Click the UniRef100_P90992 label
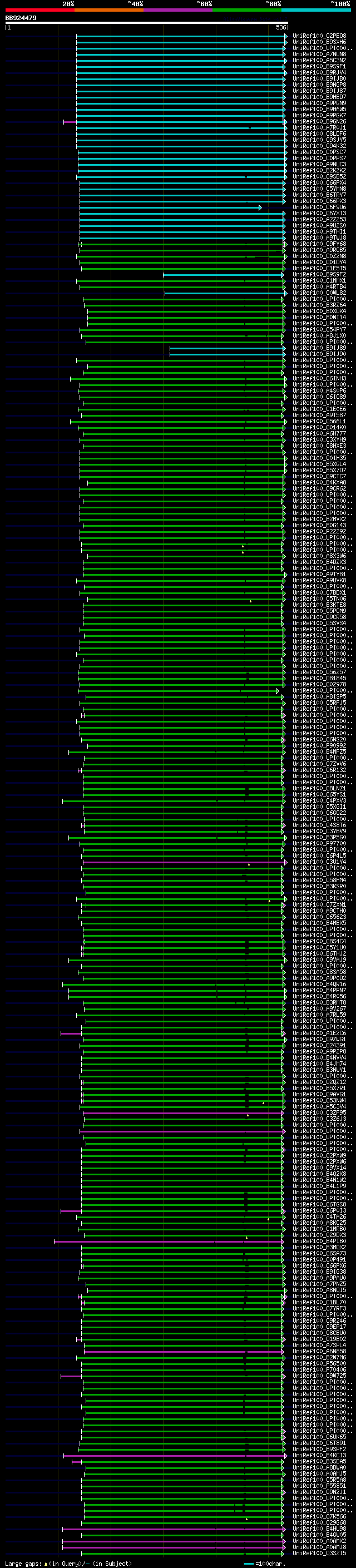 pyautogui.click(x=319, y=746)
